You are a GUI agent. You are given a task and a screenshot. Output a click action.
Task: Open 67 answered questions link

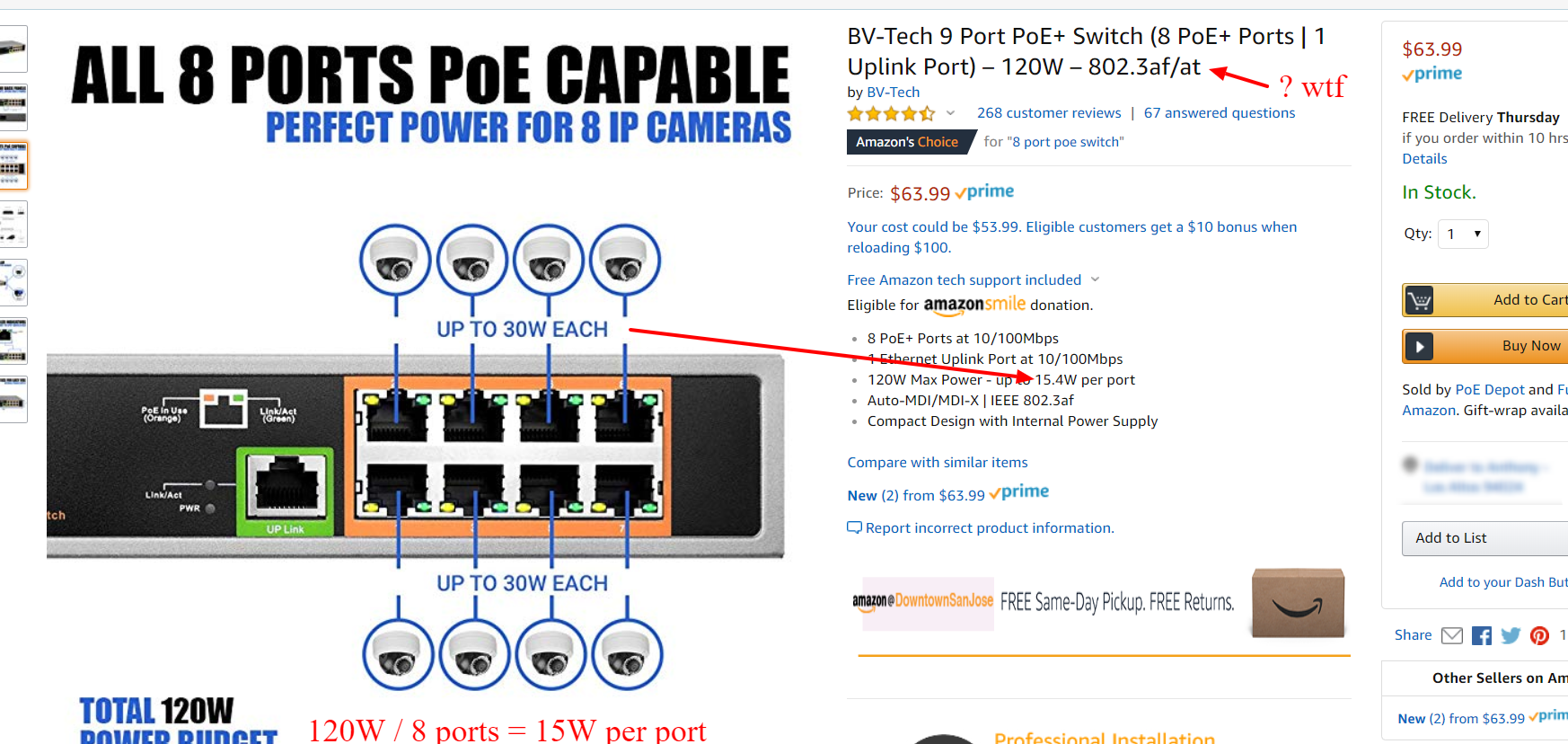pos(1220,113)
